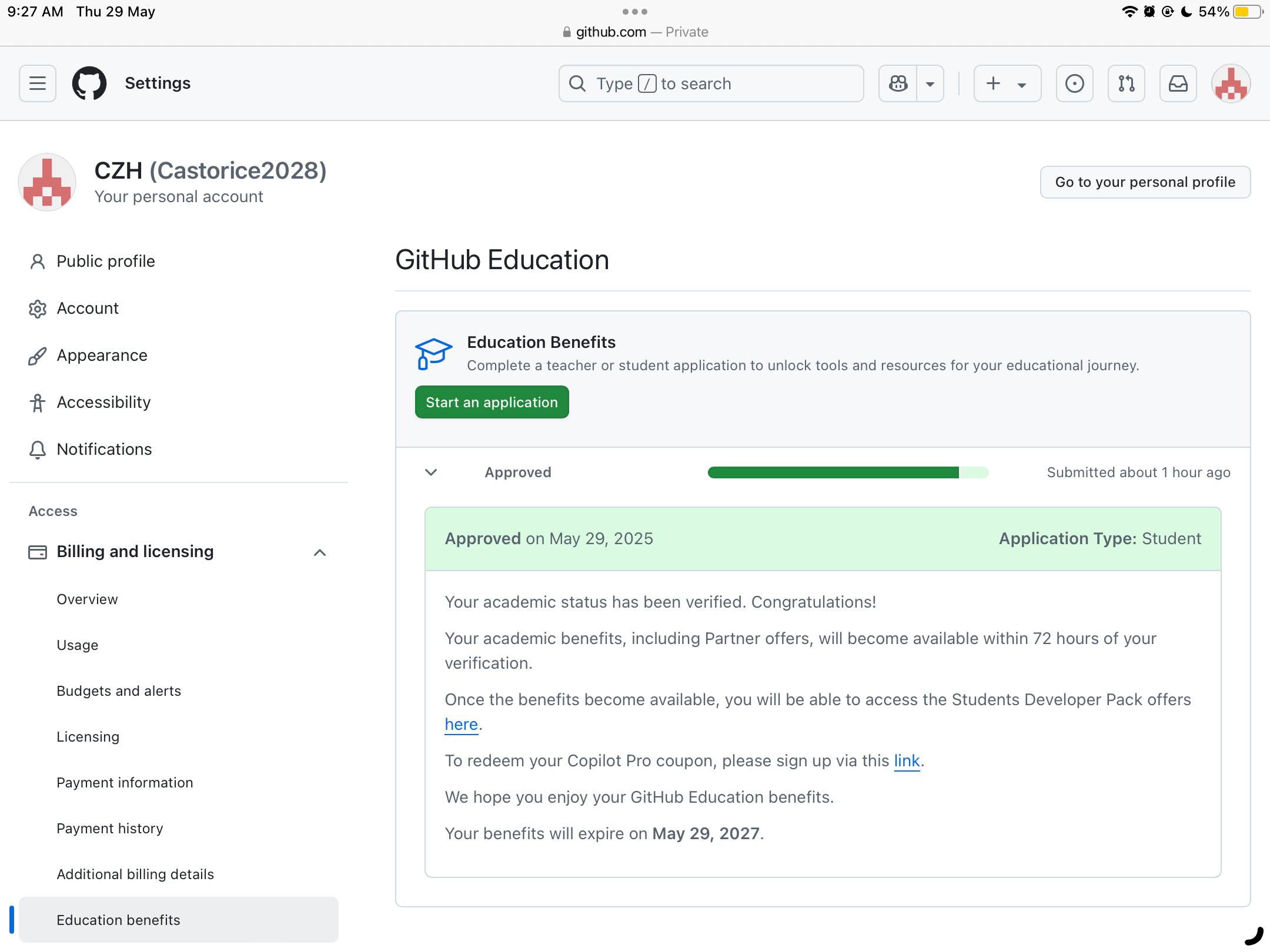Click Start an application button
1270x952 pixels.
pyautogui.click(x=492, y=402)
